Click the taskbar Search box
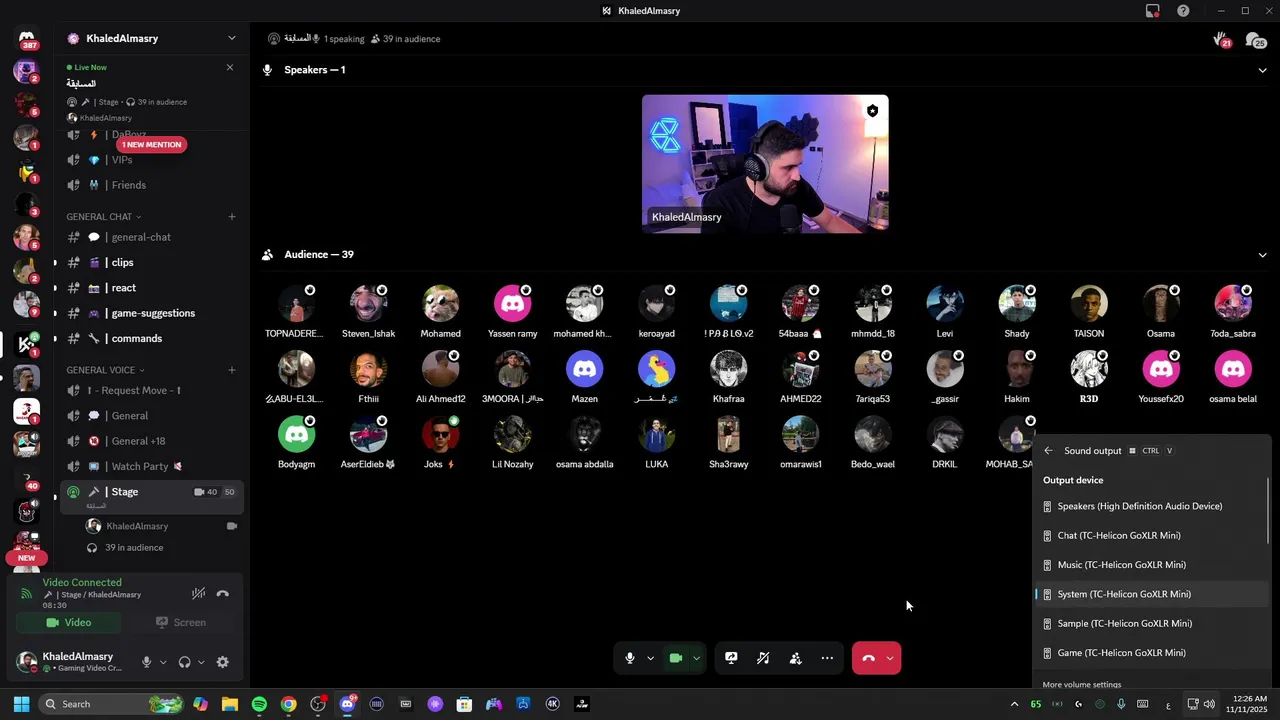The image size is (1280, 720). point(112,704)
